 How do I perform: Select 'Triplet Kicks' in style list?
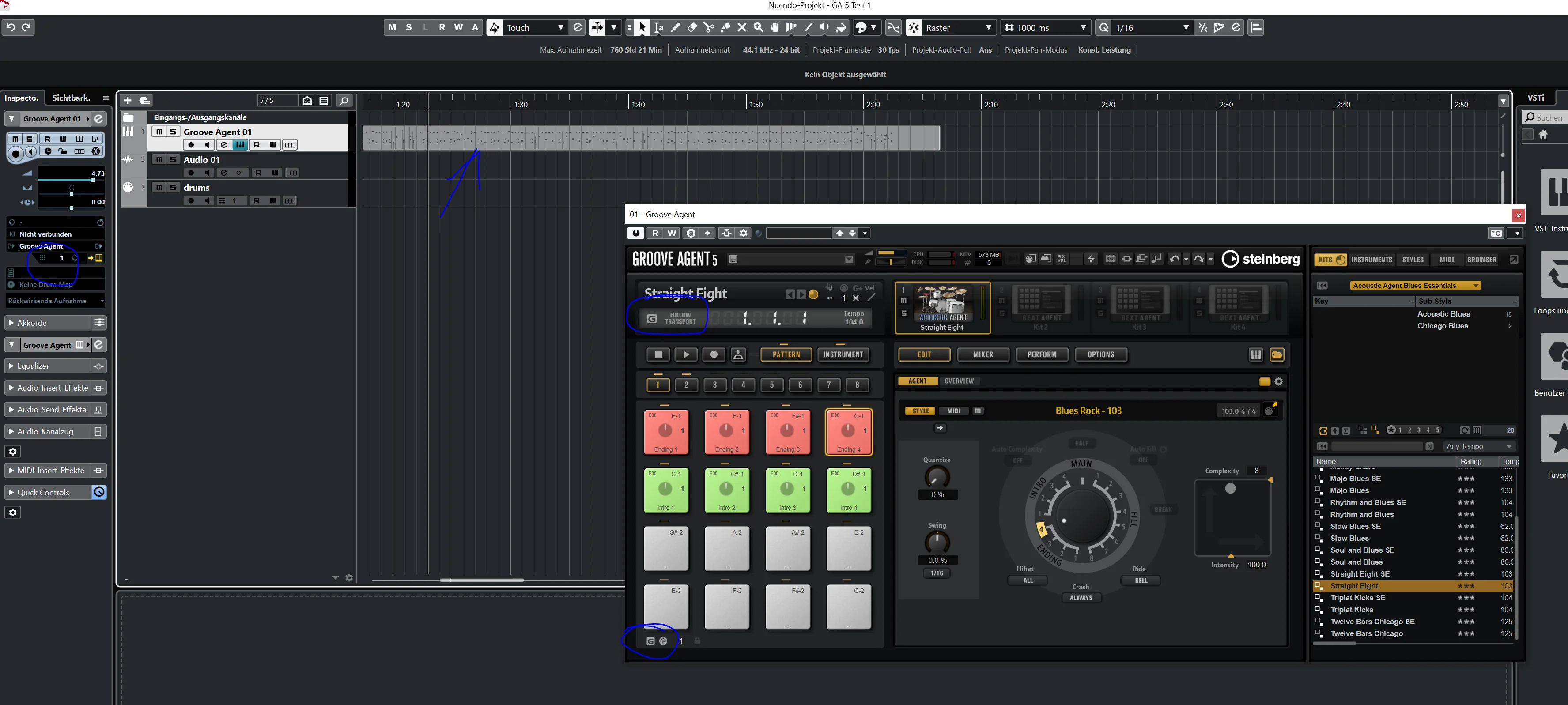(1351, 610)
